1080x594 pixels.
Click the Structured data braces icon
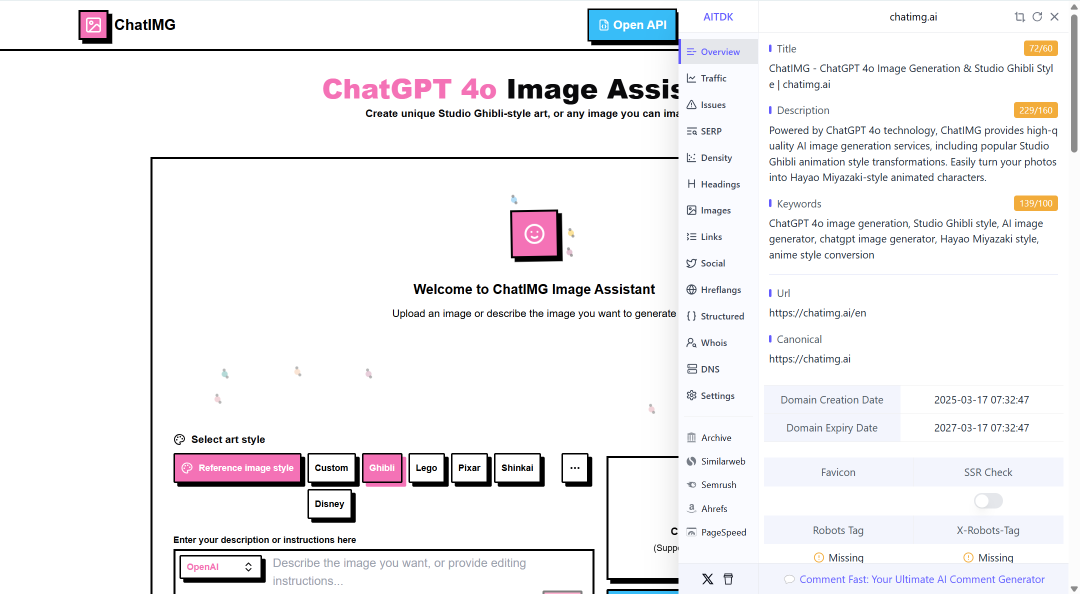[x=692, y=316]
